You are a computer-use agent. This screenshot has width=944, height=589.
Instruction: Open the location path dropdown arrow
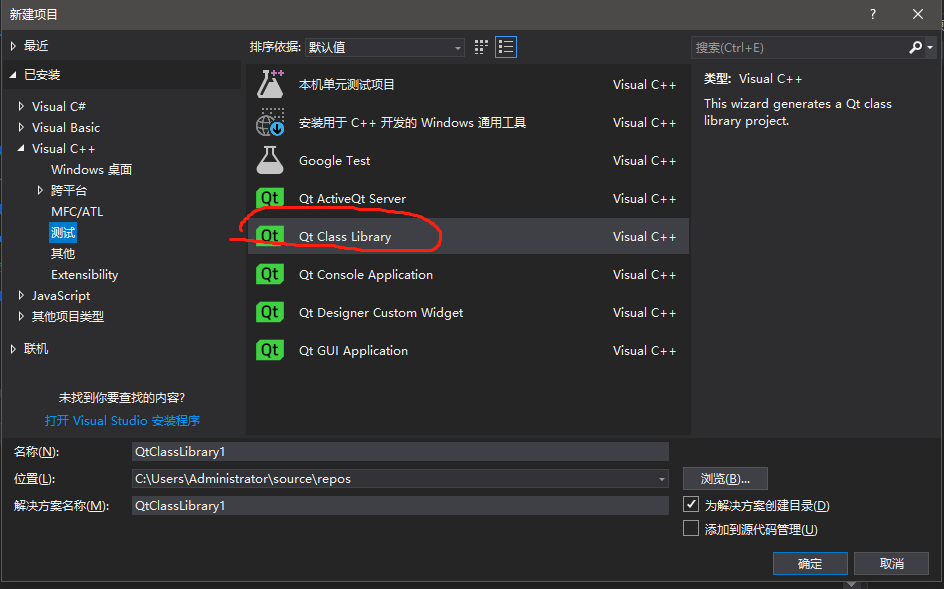click(662, 479)
